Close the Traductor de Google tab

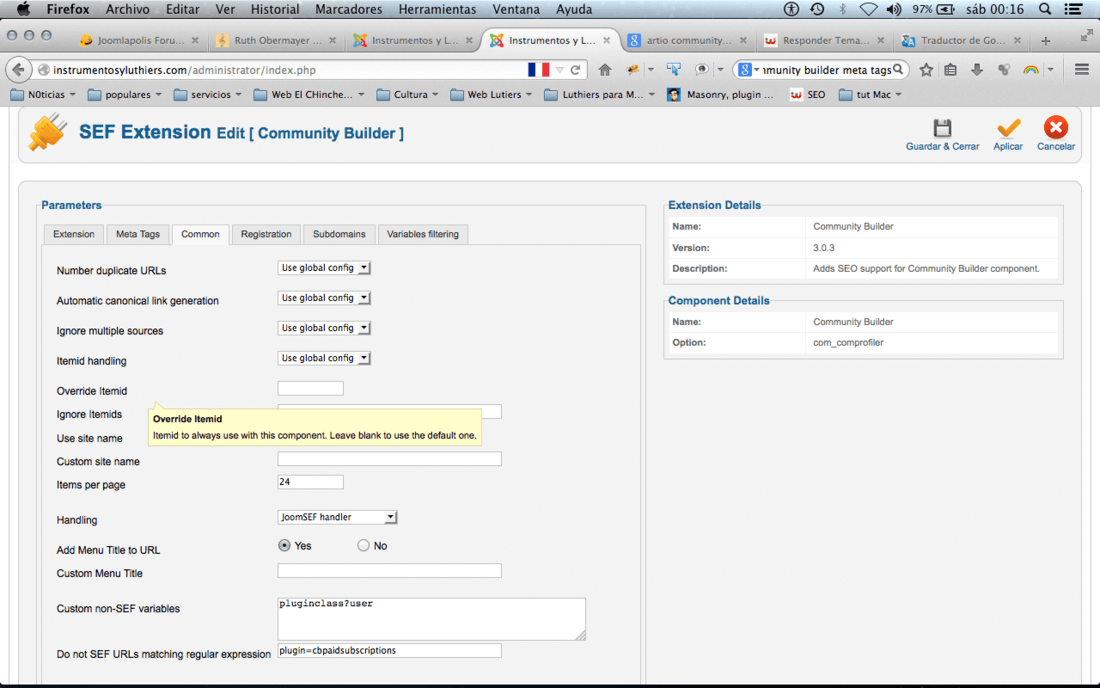coord(1018,41)
